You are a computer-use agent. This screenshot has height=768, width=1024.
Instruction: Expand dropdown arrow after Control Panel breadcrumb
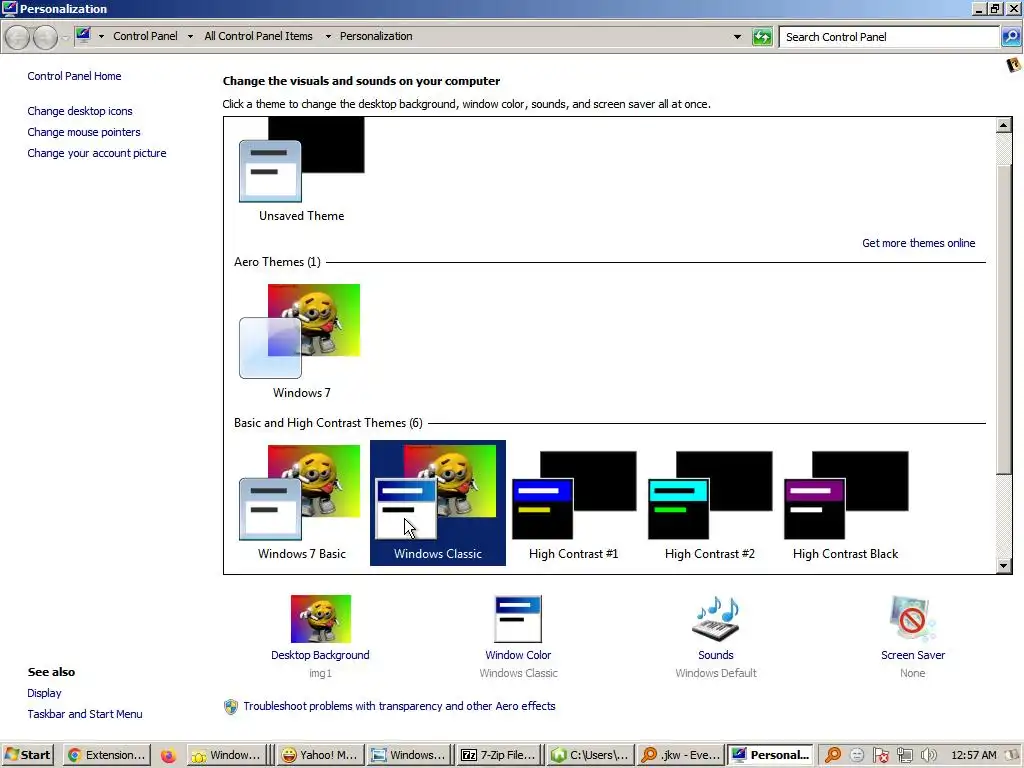click(190, 37)
